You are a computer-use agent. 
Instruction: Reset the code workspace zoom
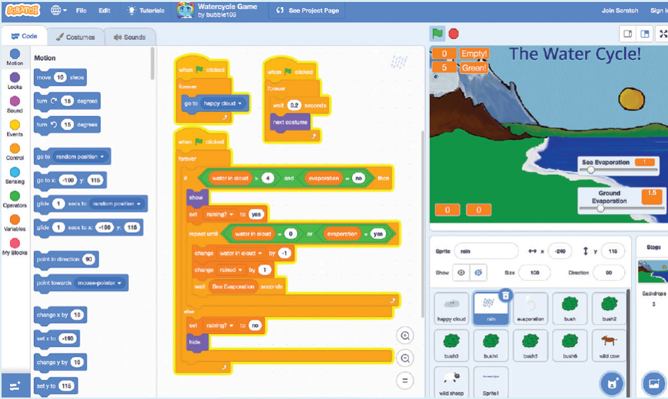pos(405,380)
